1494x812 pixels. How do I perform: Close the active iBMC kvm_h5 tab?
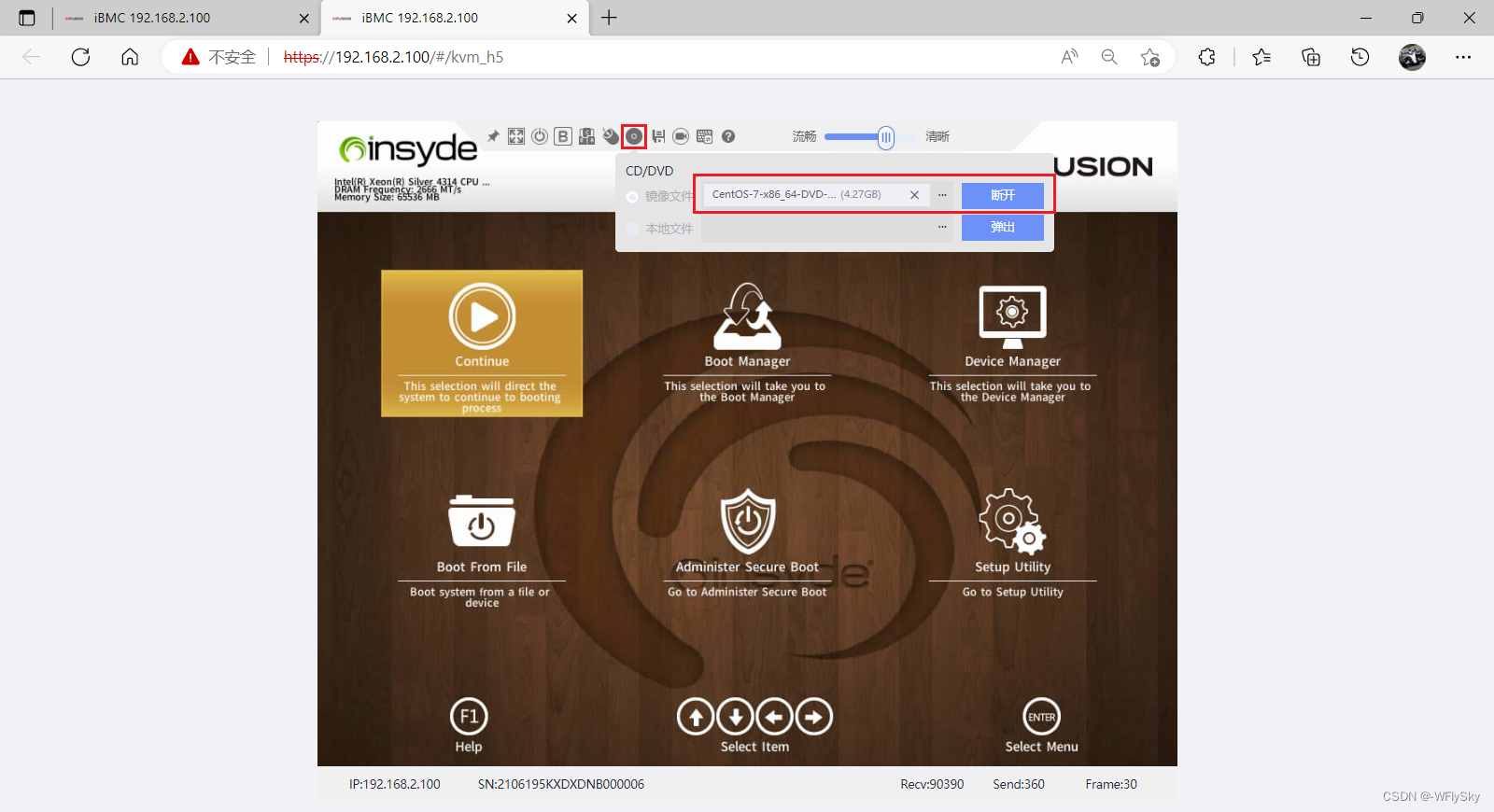point(572,18)
